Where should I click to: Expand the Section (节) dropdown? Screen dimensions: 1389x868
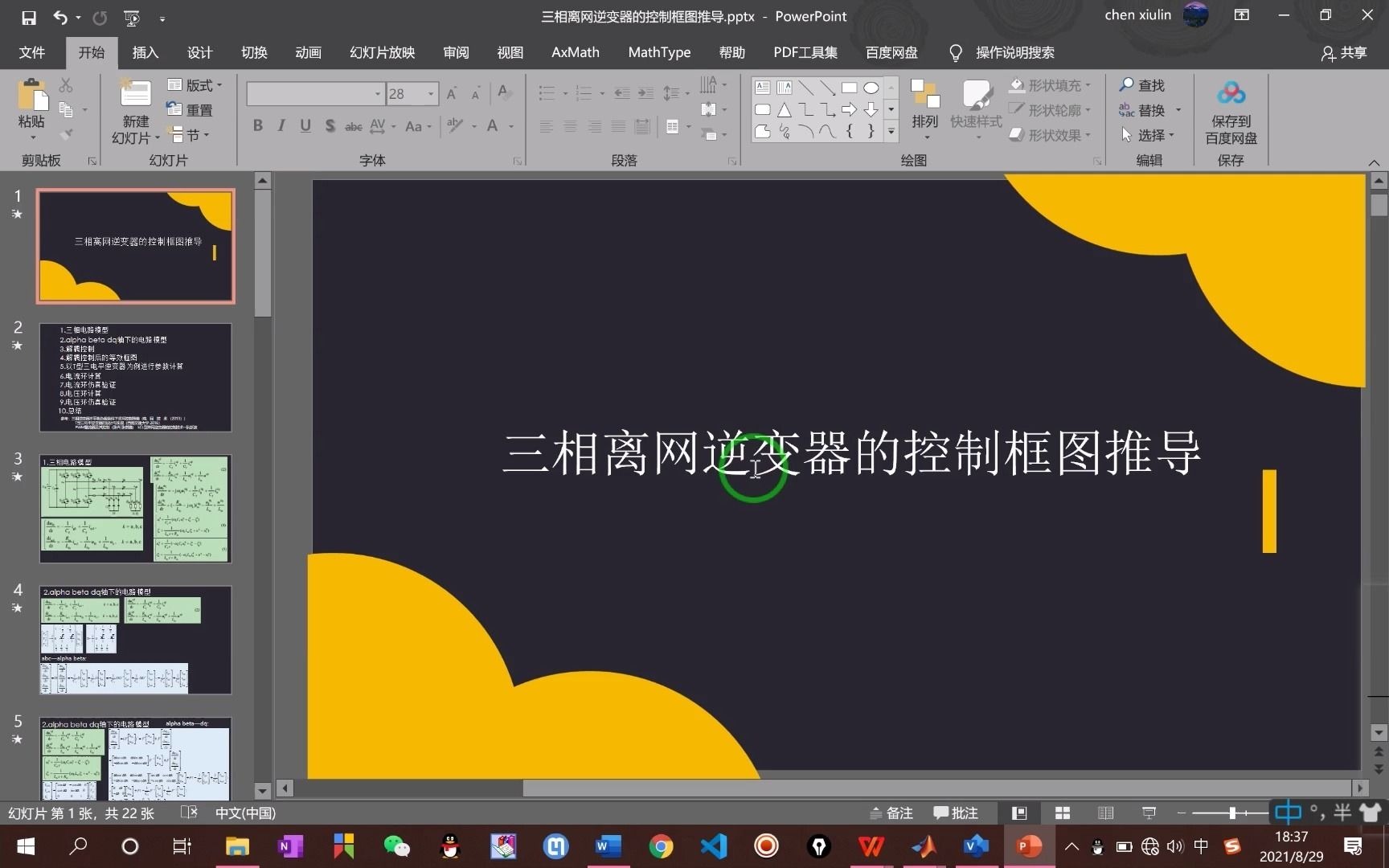coord(188,135)
